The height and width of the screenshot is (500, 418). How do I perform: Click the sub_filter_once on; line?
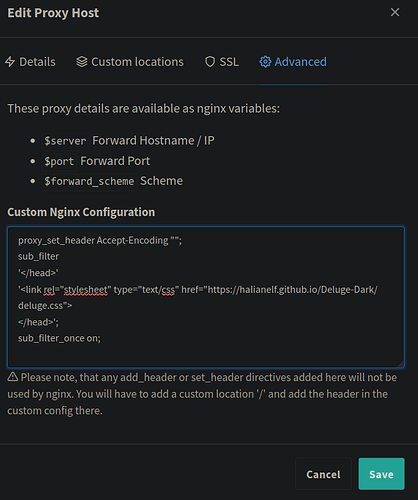click(x=59, y=338)
